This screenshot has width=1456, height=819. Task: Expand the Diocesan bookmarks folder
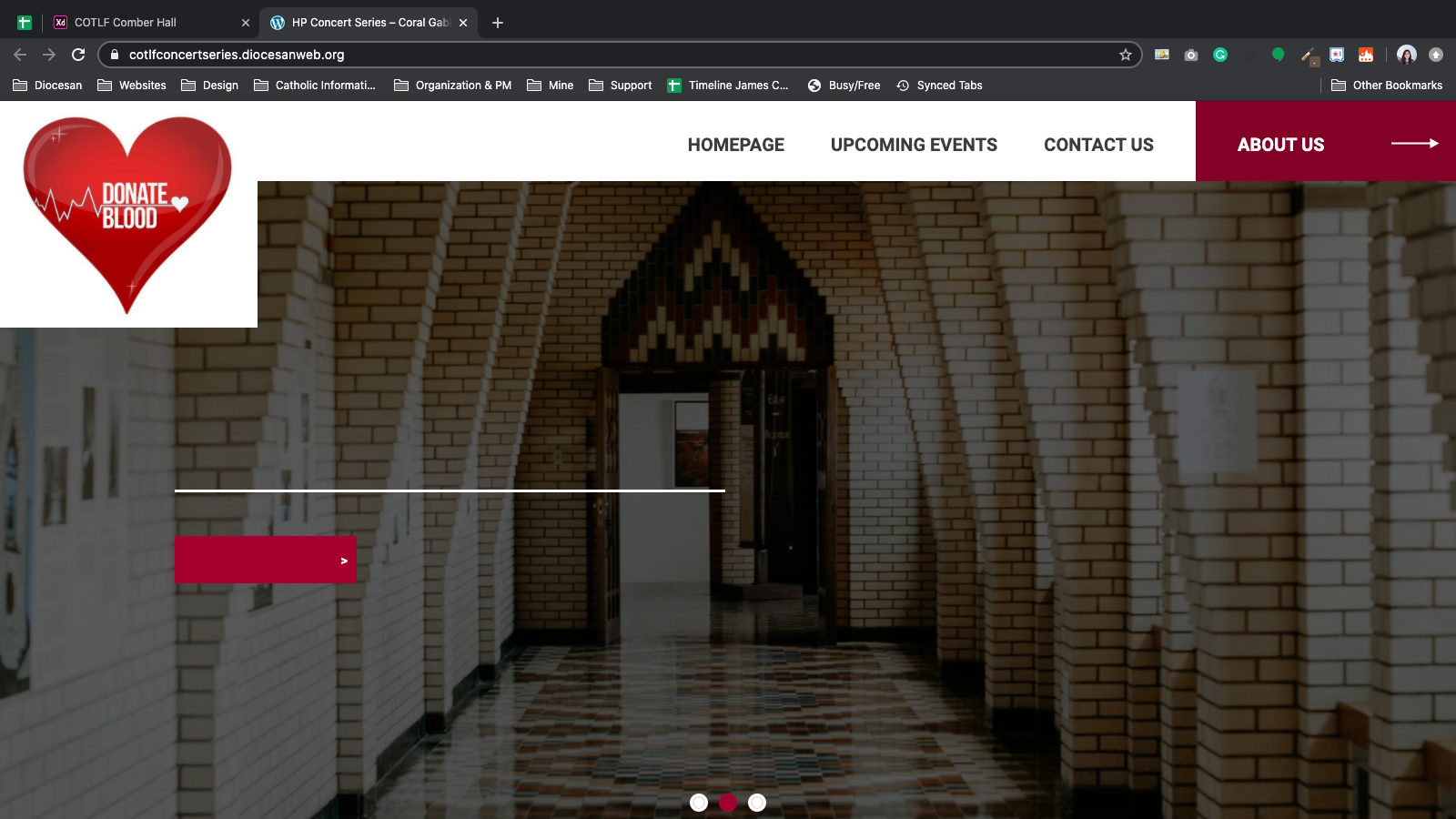pyautogui.click(x=47, y=86)
